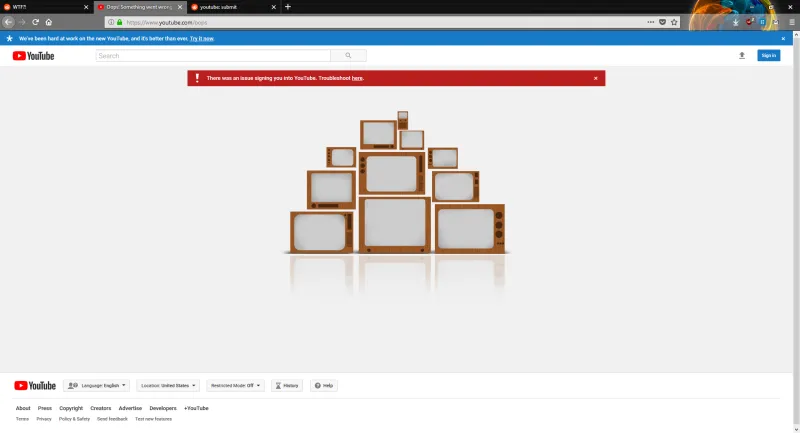The height and width of the screenshot is (433, 800).
Task: Toggle the Restricted Mode: Off dropdown
Action: click(x=237, y=385)
